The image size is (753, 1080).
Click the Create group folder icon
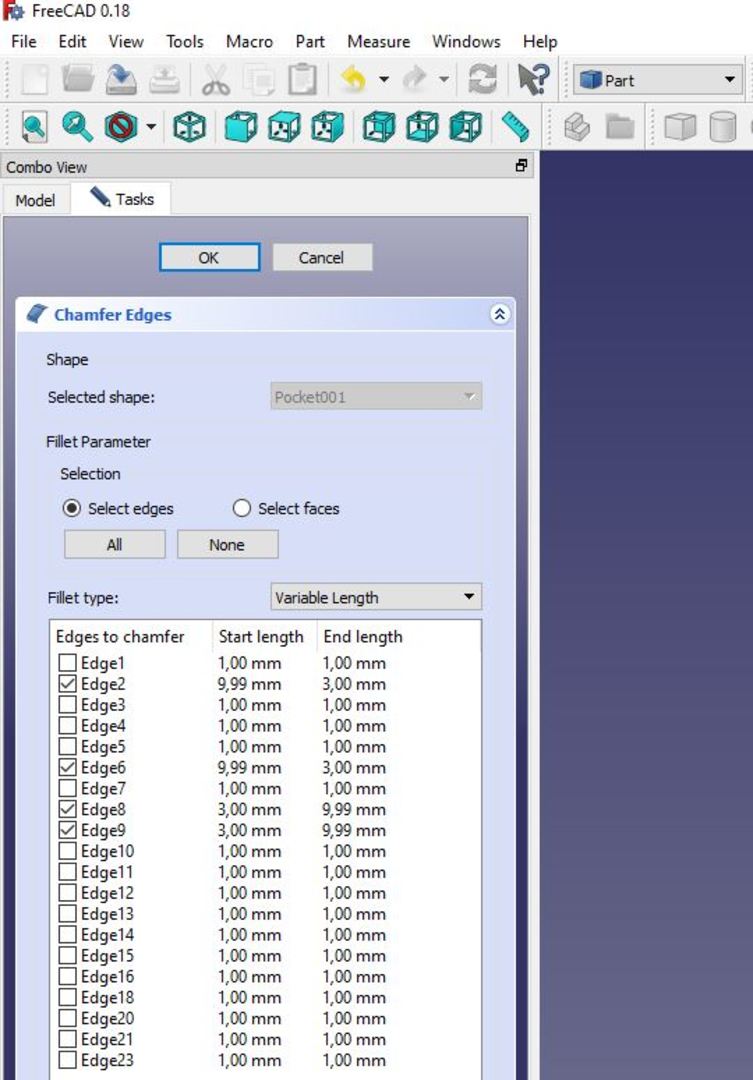pyautogui.click(x=620, y=127)
